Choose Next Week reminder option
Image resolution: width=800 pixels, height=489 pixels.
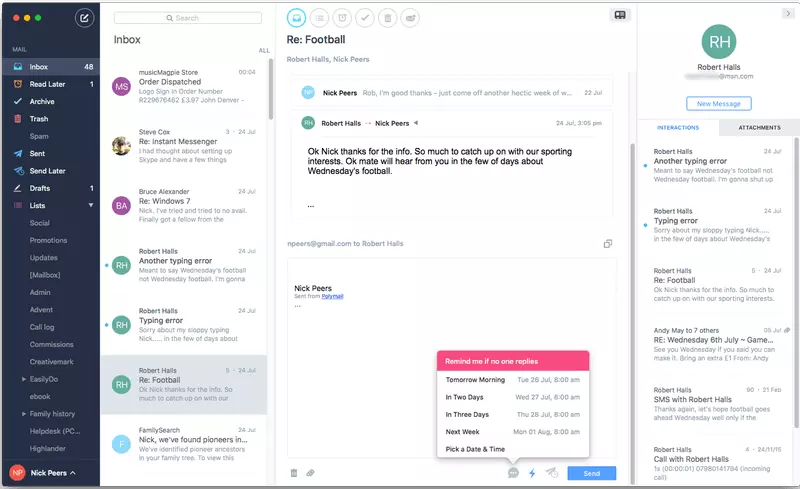[x=513, y=432]
